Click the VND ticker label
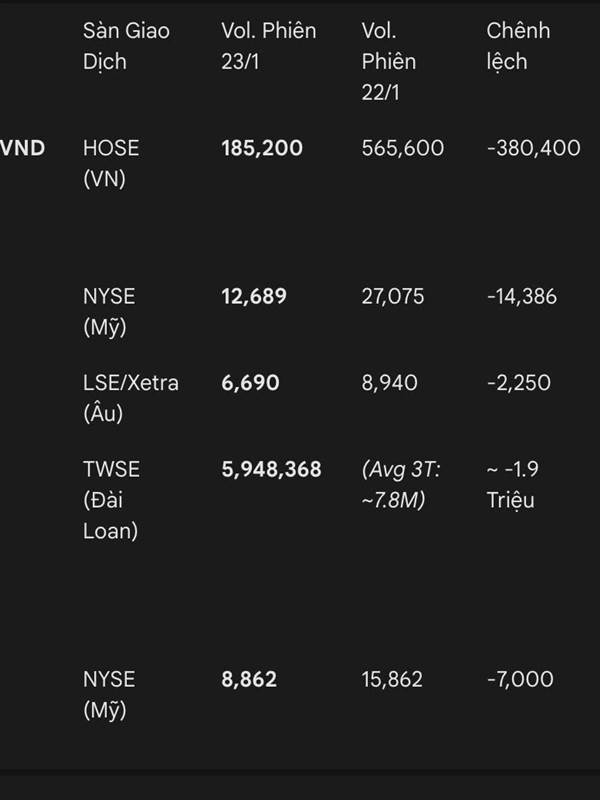 tap(22, 148)
